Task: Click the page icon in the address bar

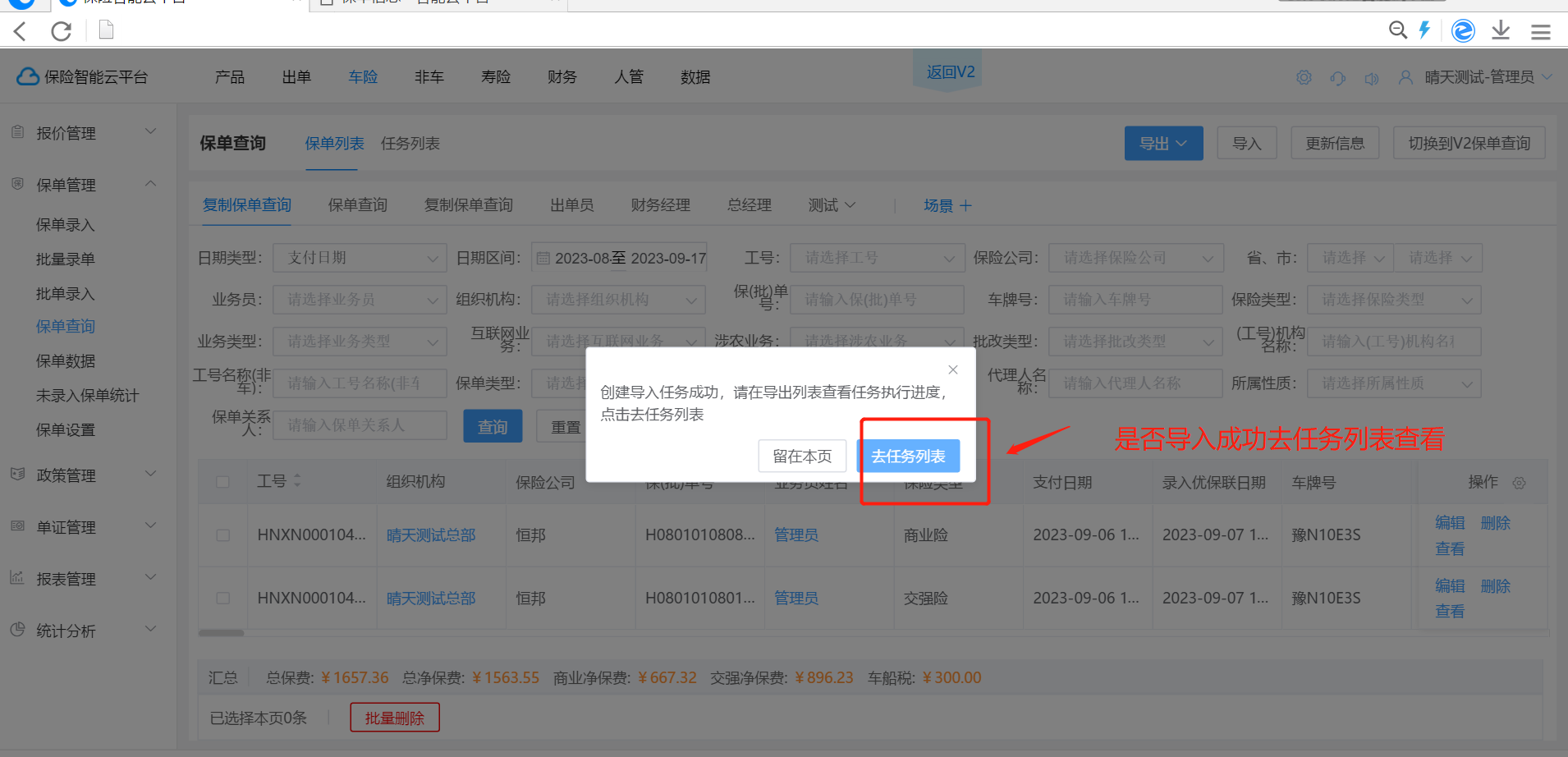Action: click(106, 30)
